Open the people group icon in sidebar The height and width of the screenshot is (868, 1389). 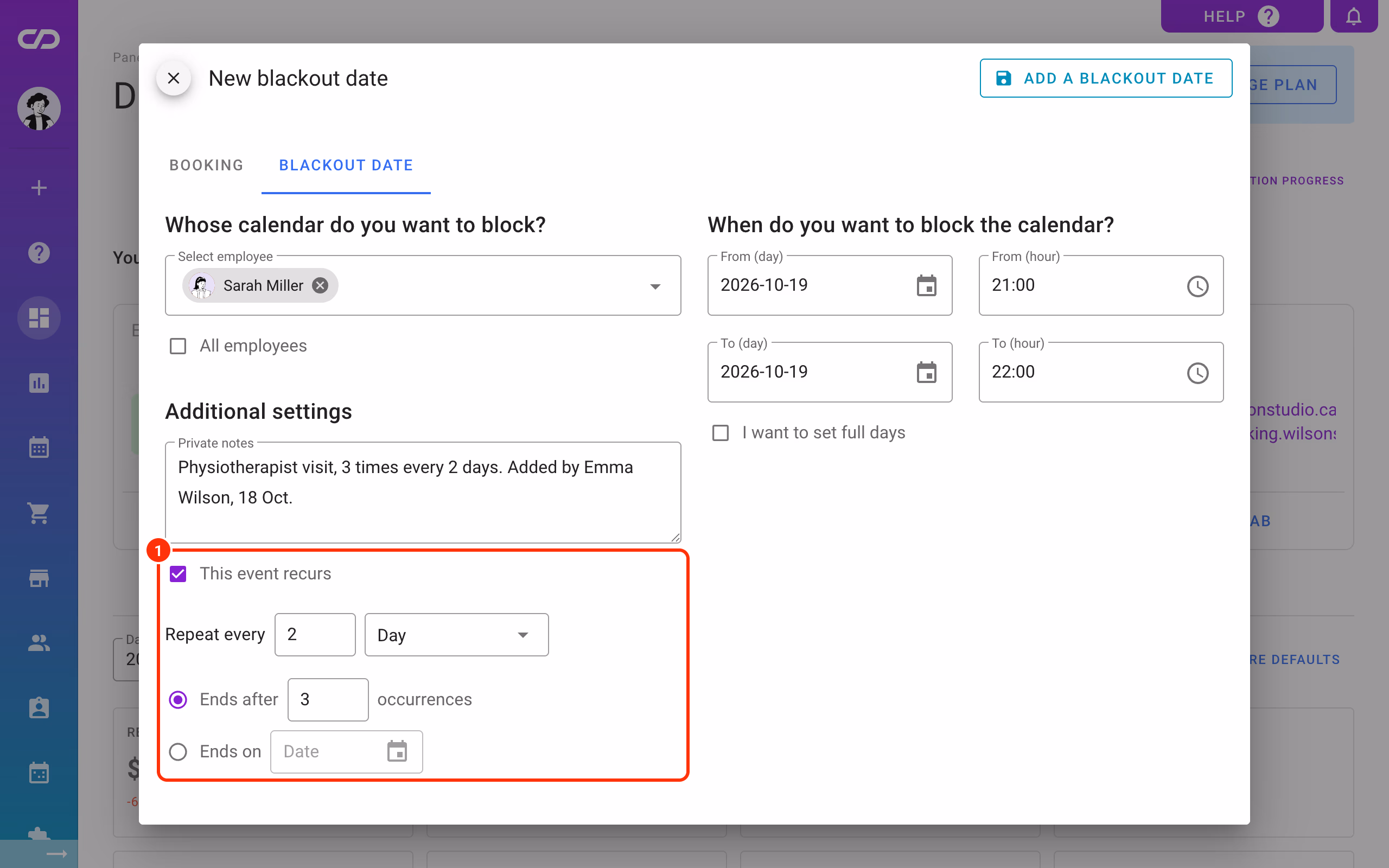[x=39, y=643]
